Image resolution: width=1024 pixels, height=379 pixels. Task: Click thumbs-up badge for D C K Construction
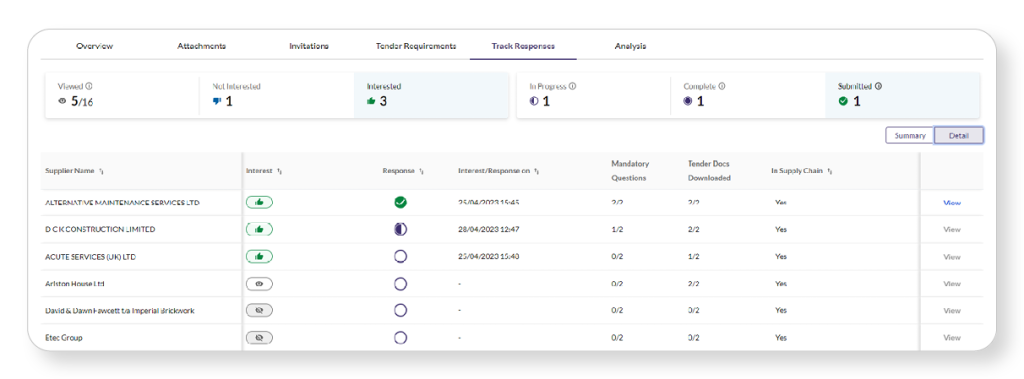259,229
